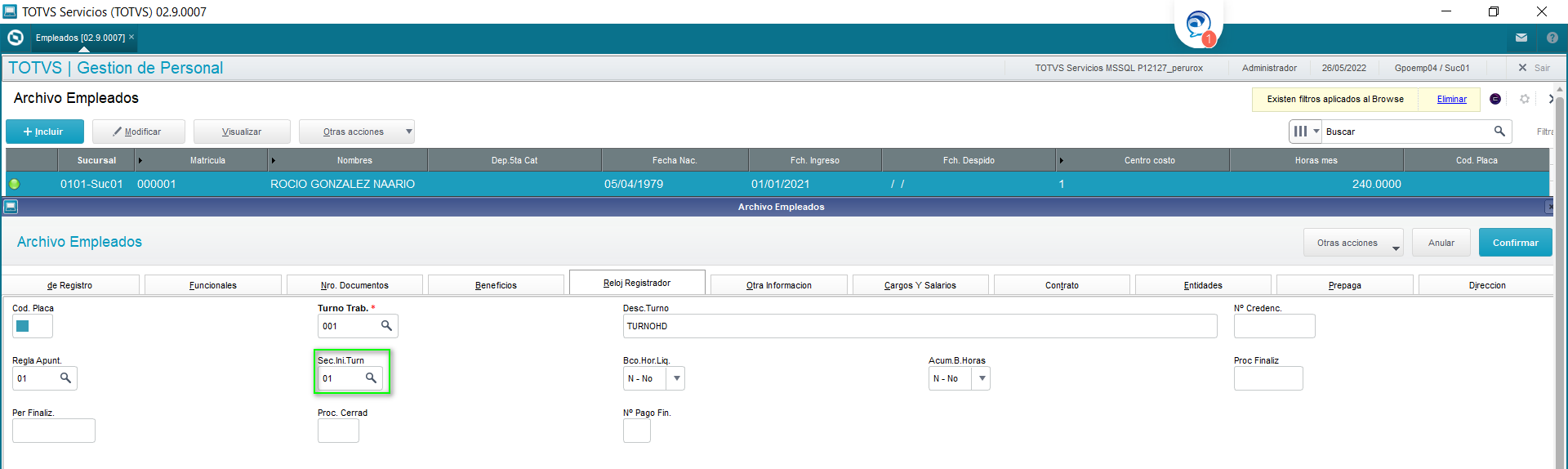Click the Per Finaliz. input field
1568x469 pixels.
(x=54, y=431)
